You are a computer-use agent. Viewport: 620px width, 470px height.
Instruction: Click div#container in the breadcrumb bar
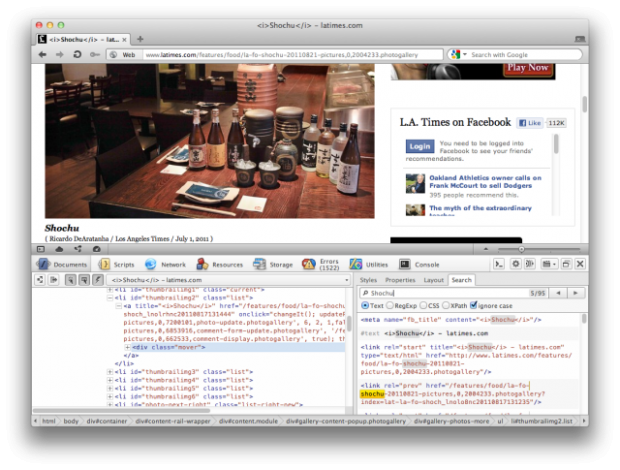tap(107, 421)
